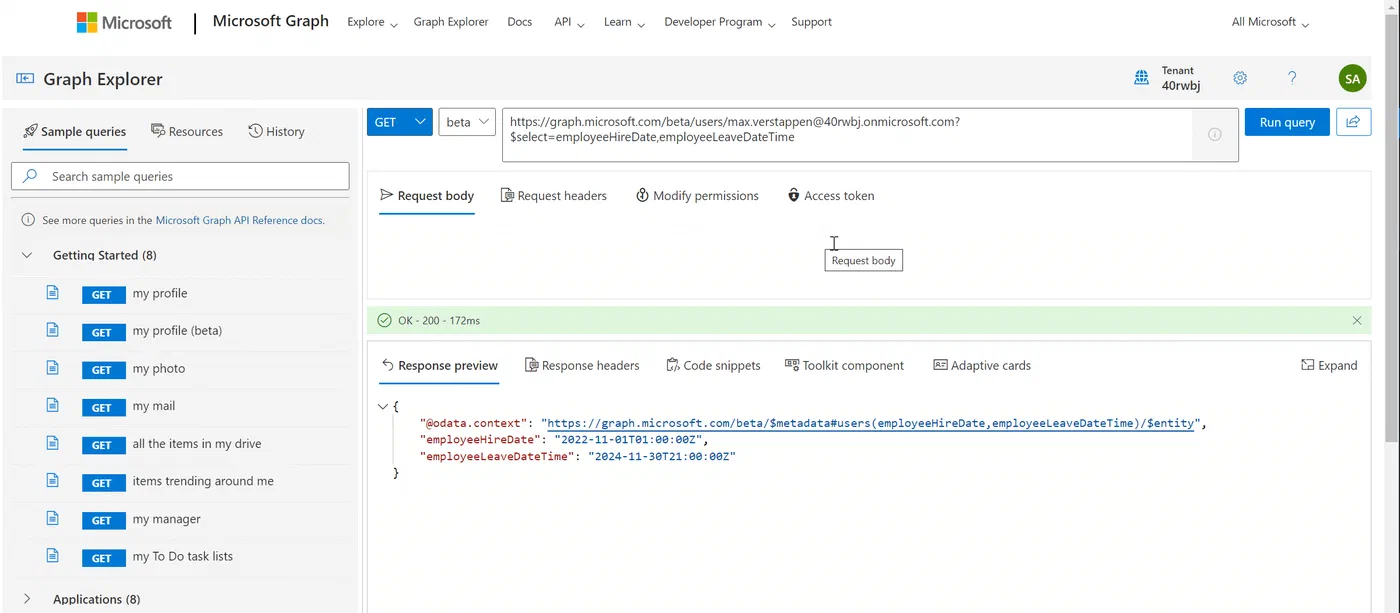Select Adaptive cards tab
Screen dimensions: 1400x613
tap(982, 366)
